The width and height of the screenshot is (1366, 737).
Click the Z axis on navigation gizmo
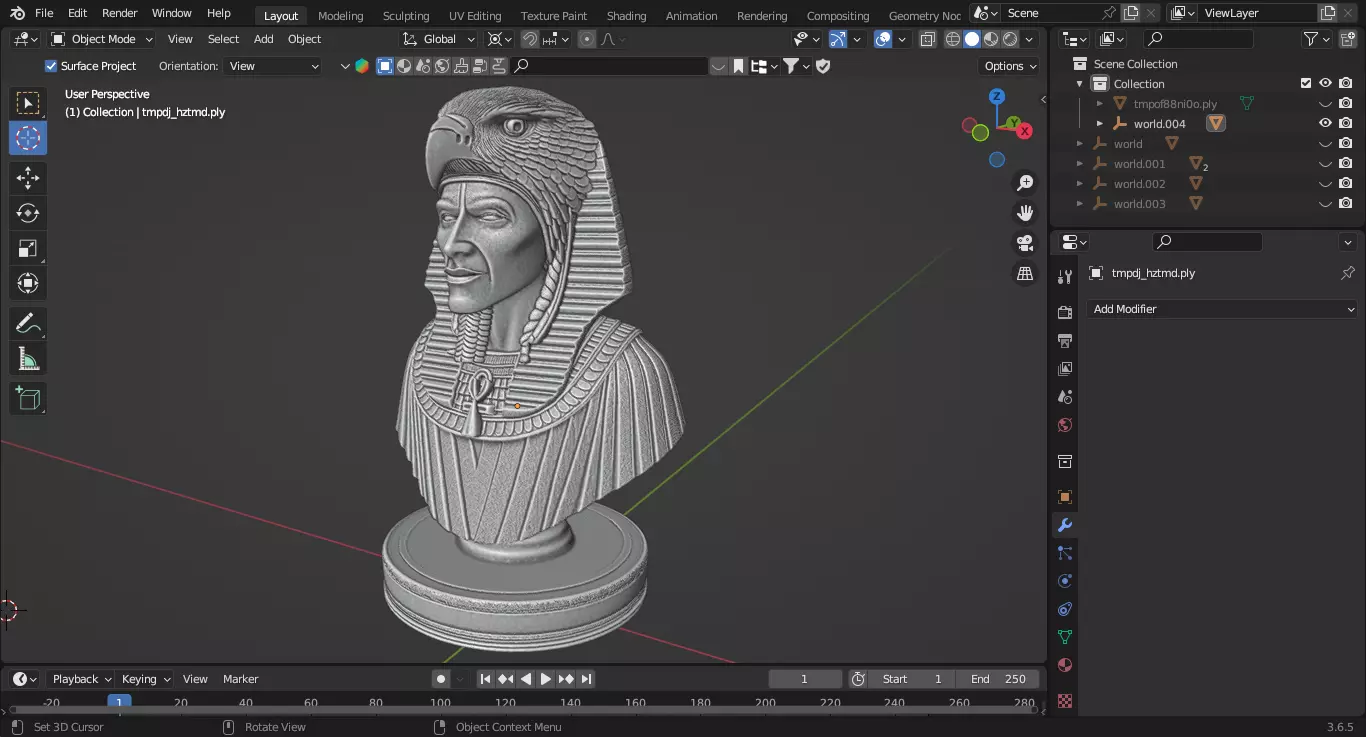(x=997, y=96)
